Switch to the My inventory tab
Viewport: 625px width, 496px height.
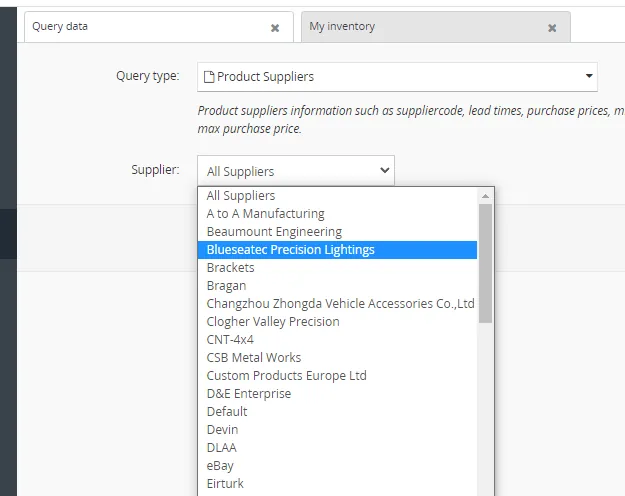pyautogui.click(x=436, y=27)
